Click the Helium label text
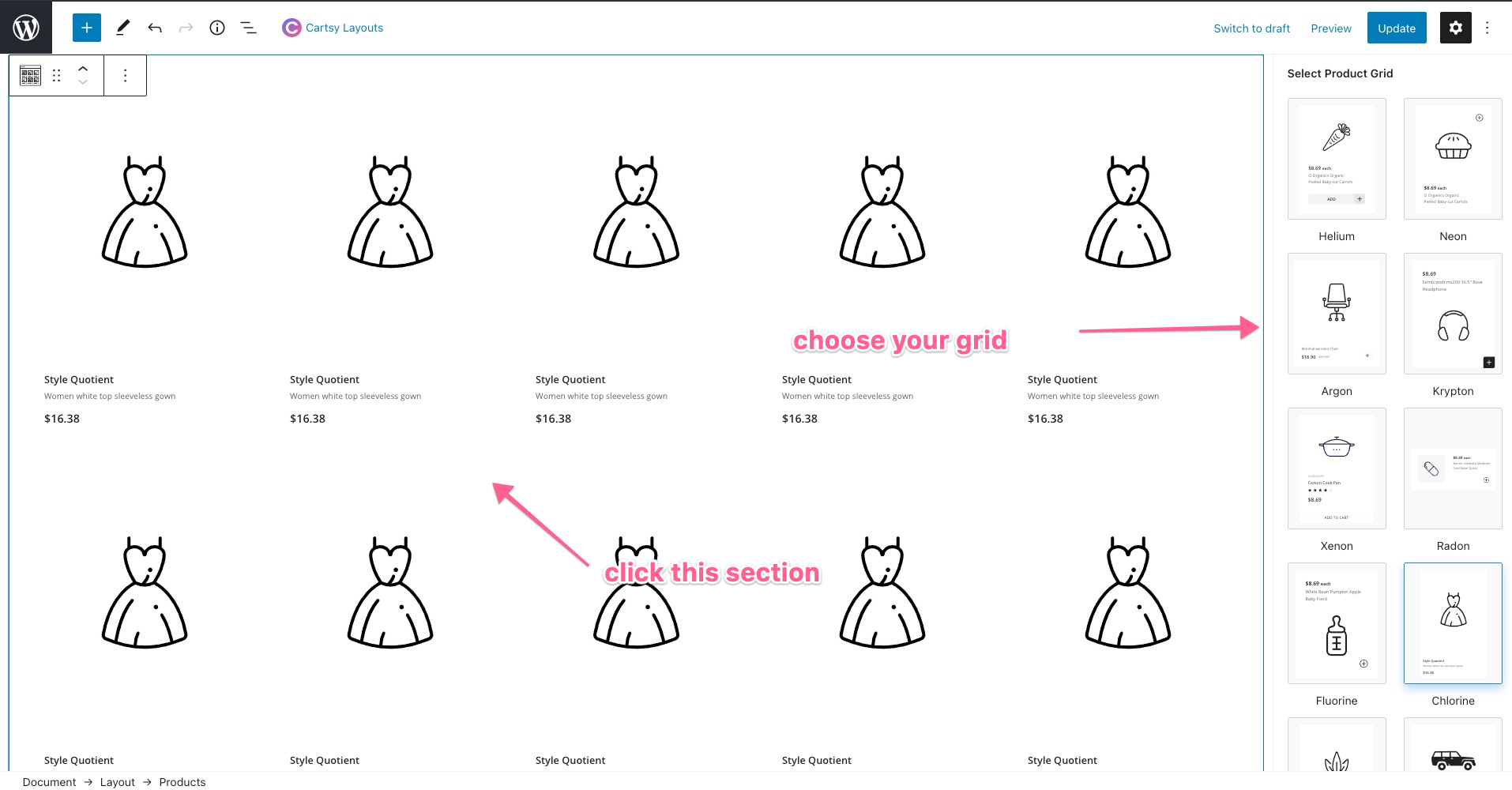The width and height of the screenshot is (1512, 790). [1337, 236]
